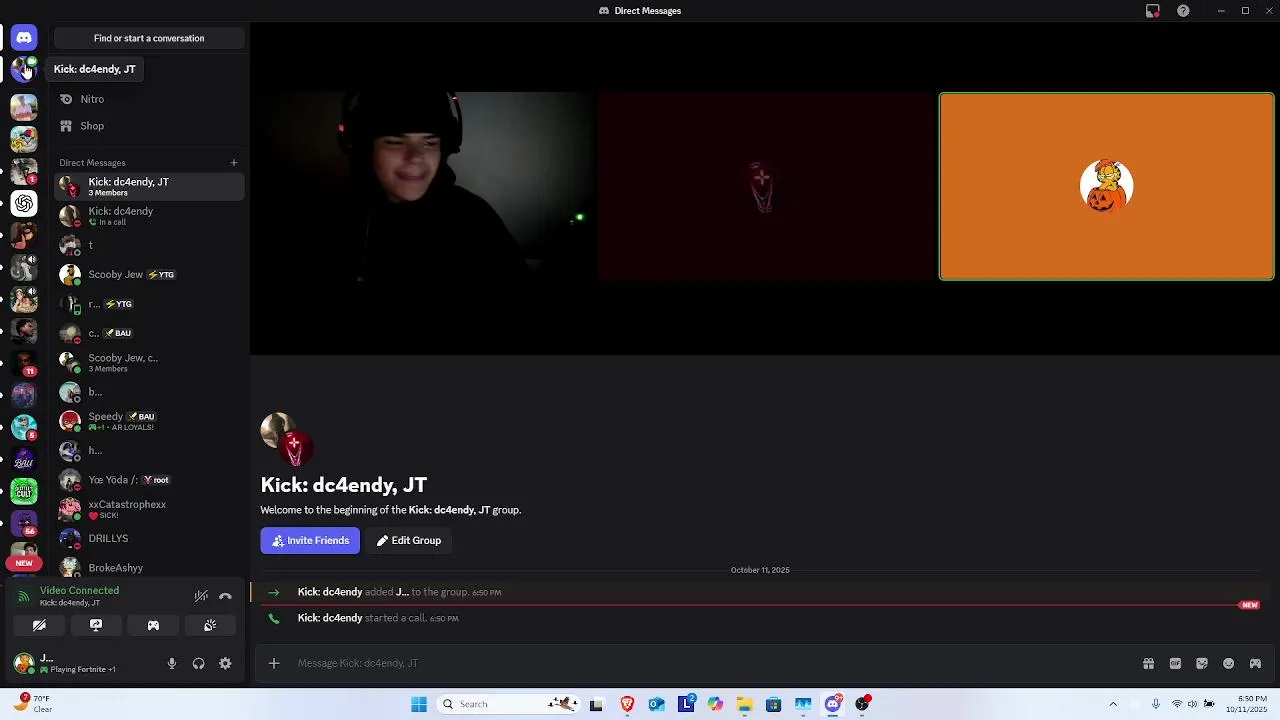The image size is (1280, 720).
Task: Open the sticker picker
Action: (1202, 663)
